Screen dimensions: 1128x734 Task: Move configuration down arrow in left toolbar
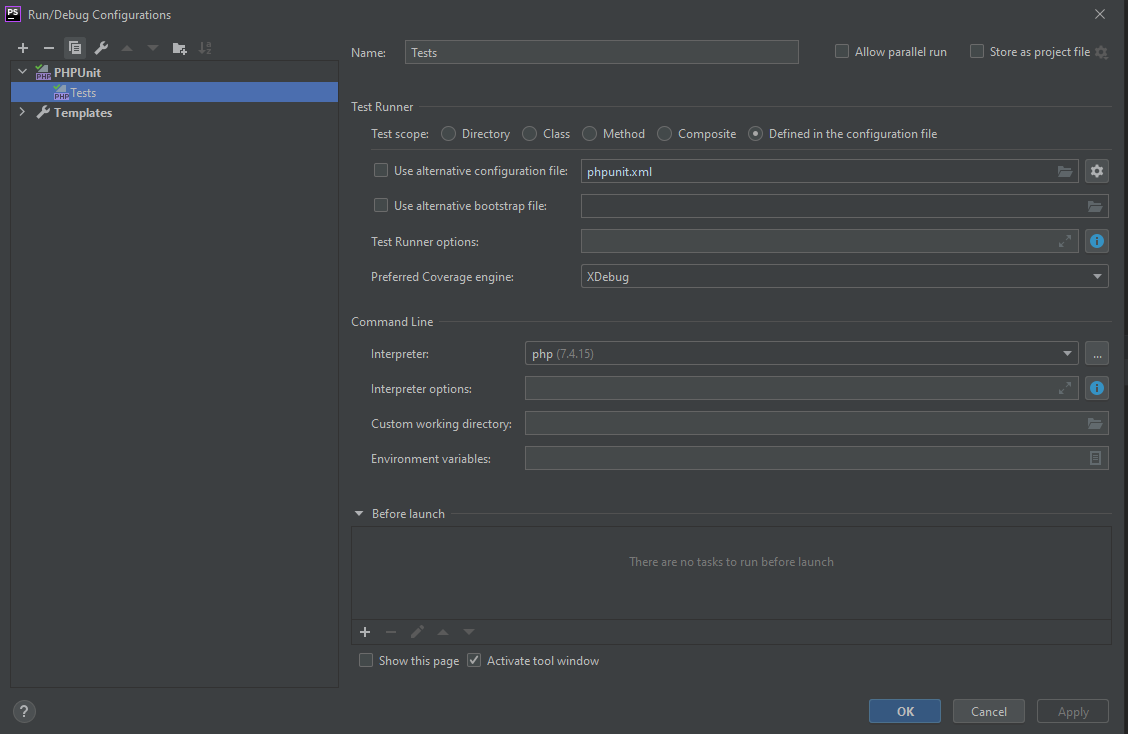pos(153,48)
